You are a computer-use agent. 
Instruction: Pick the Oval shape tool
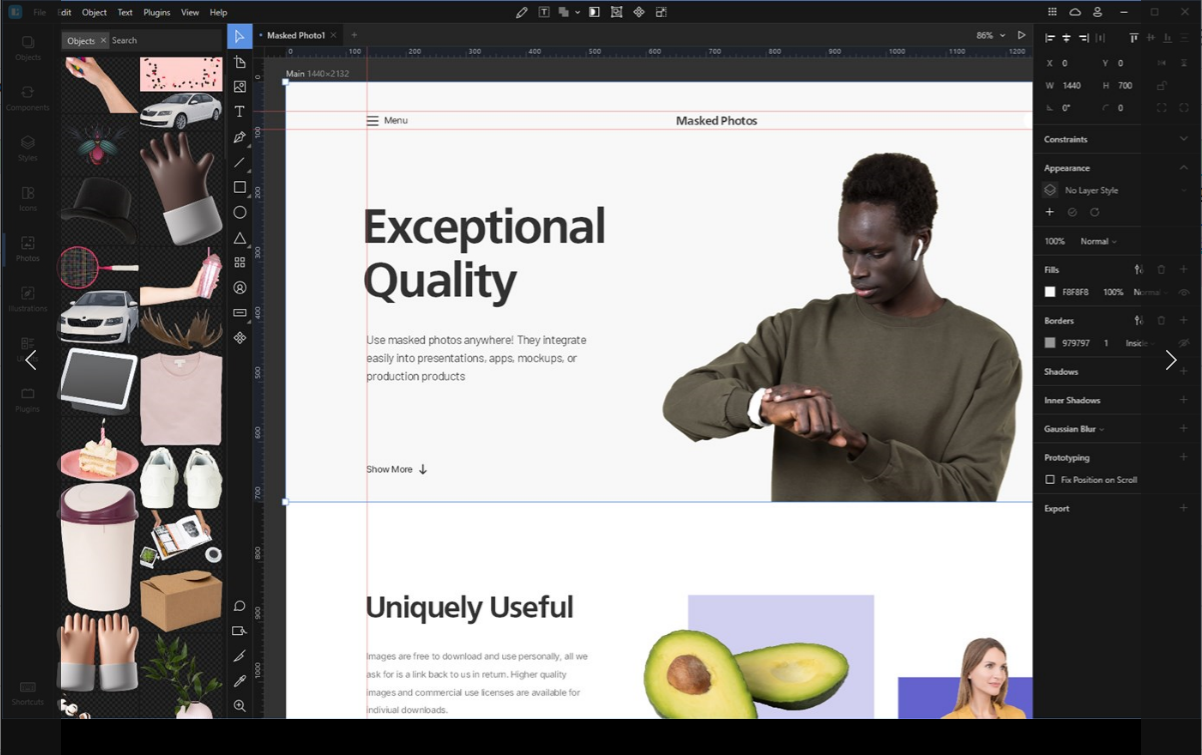click(240, 212)
